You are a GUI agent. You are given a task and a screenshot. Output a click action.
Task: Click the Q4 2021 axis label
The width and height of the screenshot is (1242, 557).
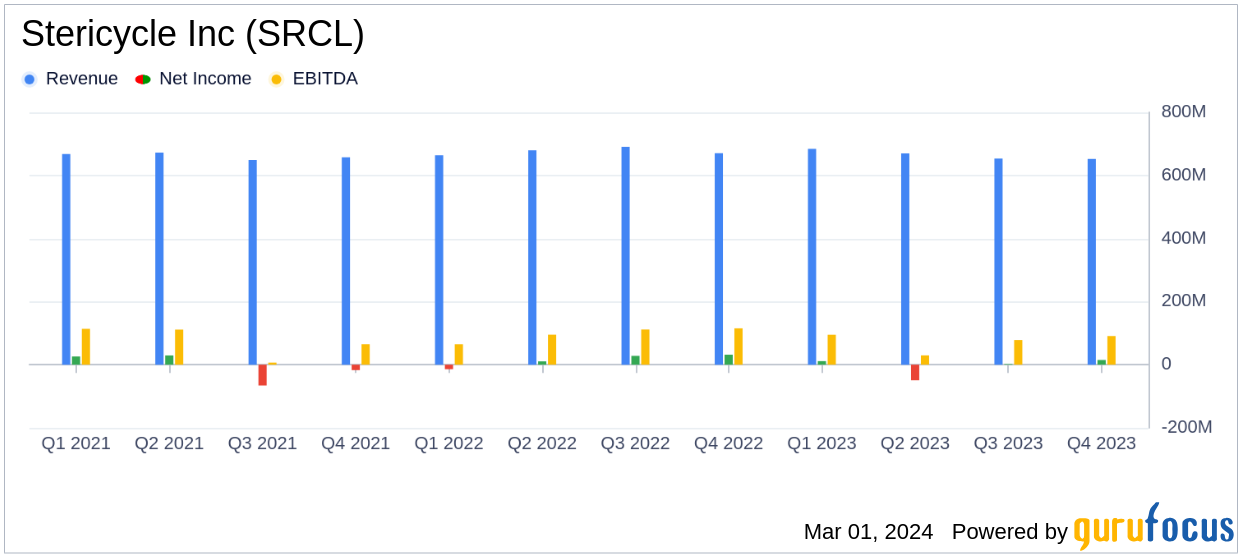pos(355,443)
